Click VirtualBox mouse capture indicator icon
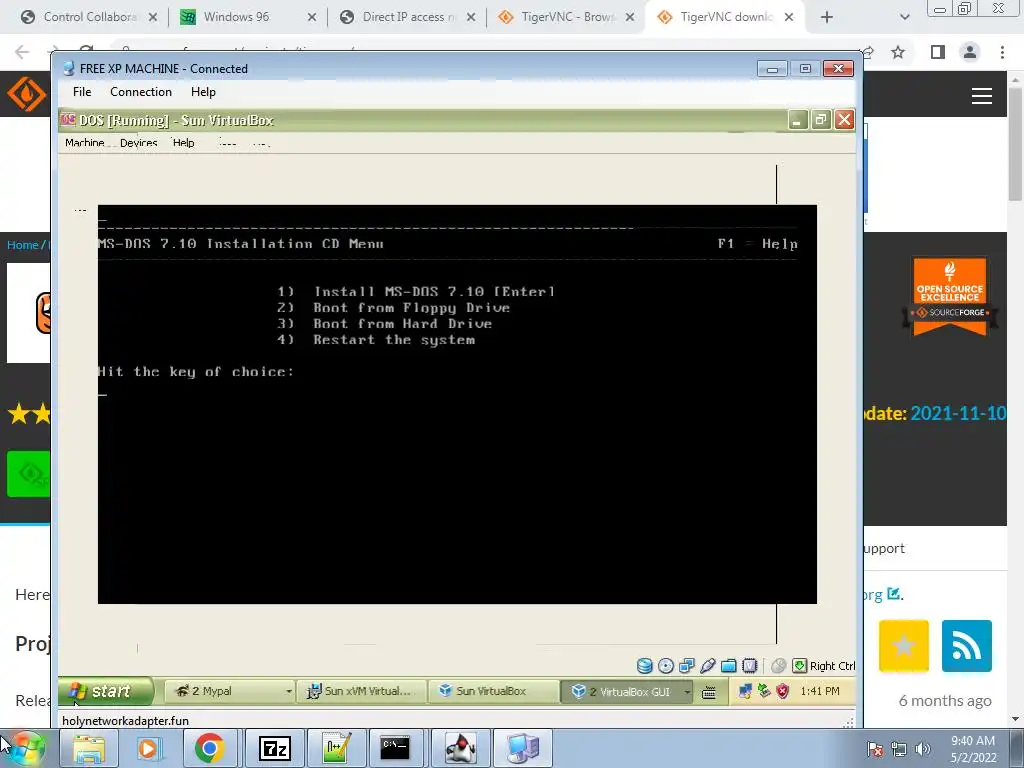This screenshot has height=768, width=1024. (x=778, y=665)
